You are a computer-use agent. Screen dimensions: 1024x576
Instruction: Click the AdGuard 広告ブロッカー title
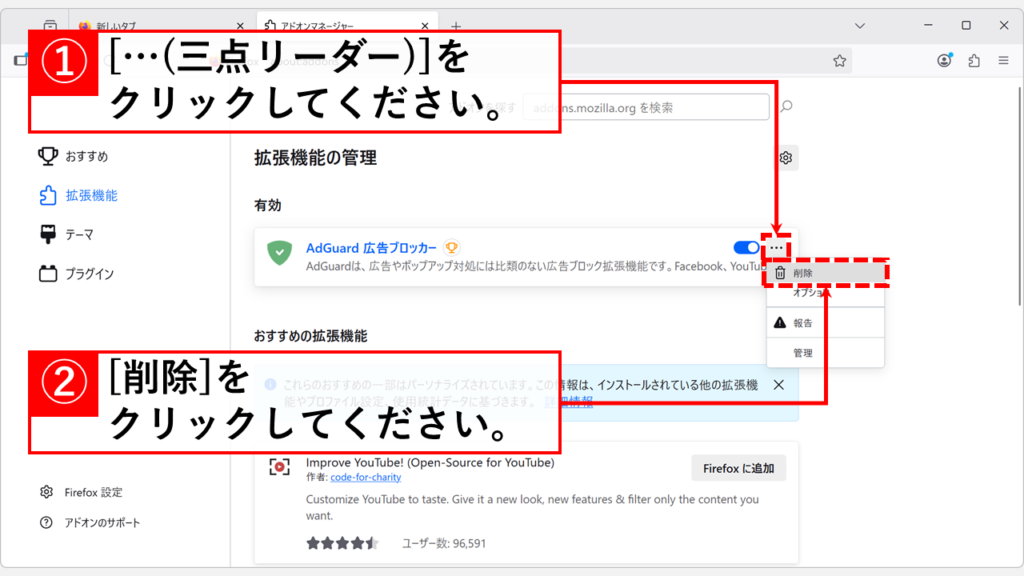[x=371, y=248]
